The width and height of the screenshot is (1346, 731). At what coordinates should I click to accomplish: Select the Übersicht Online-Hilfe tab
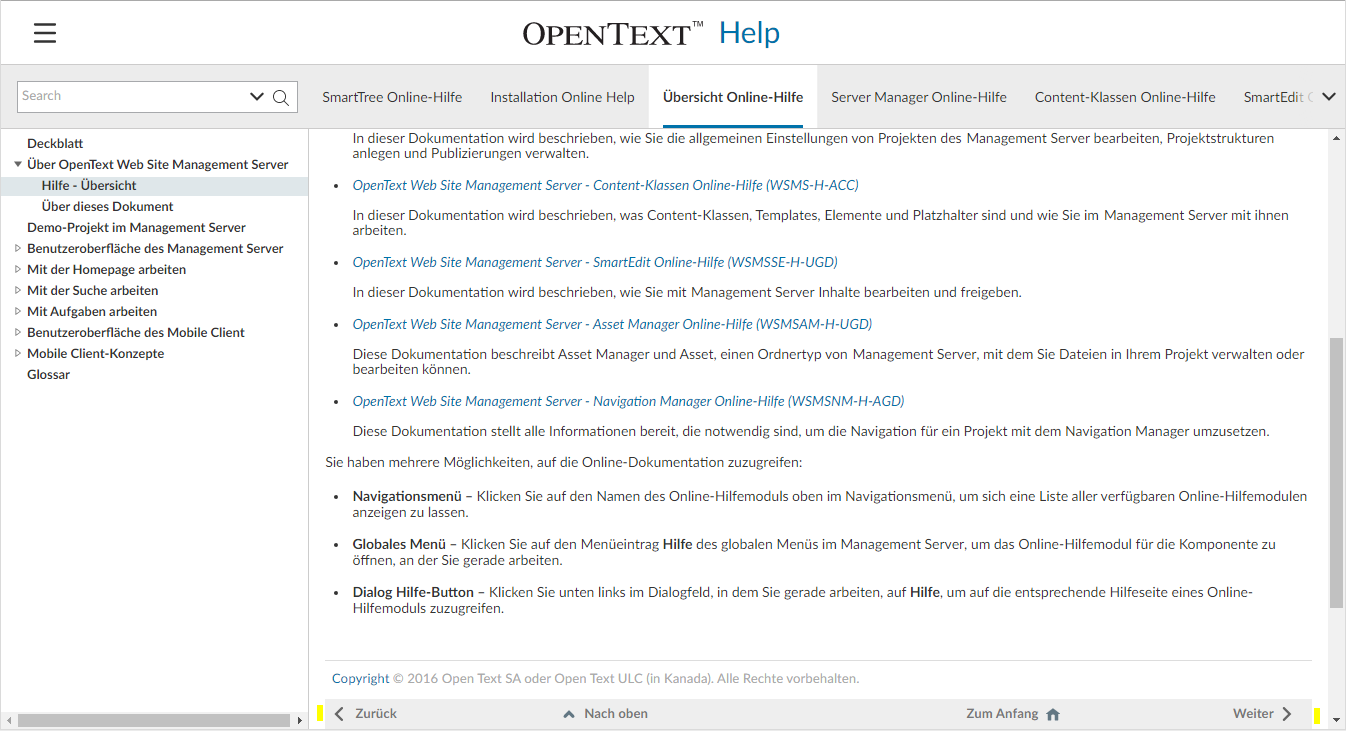coord(733,97)
